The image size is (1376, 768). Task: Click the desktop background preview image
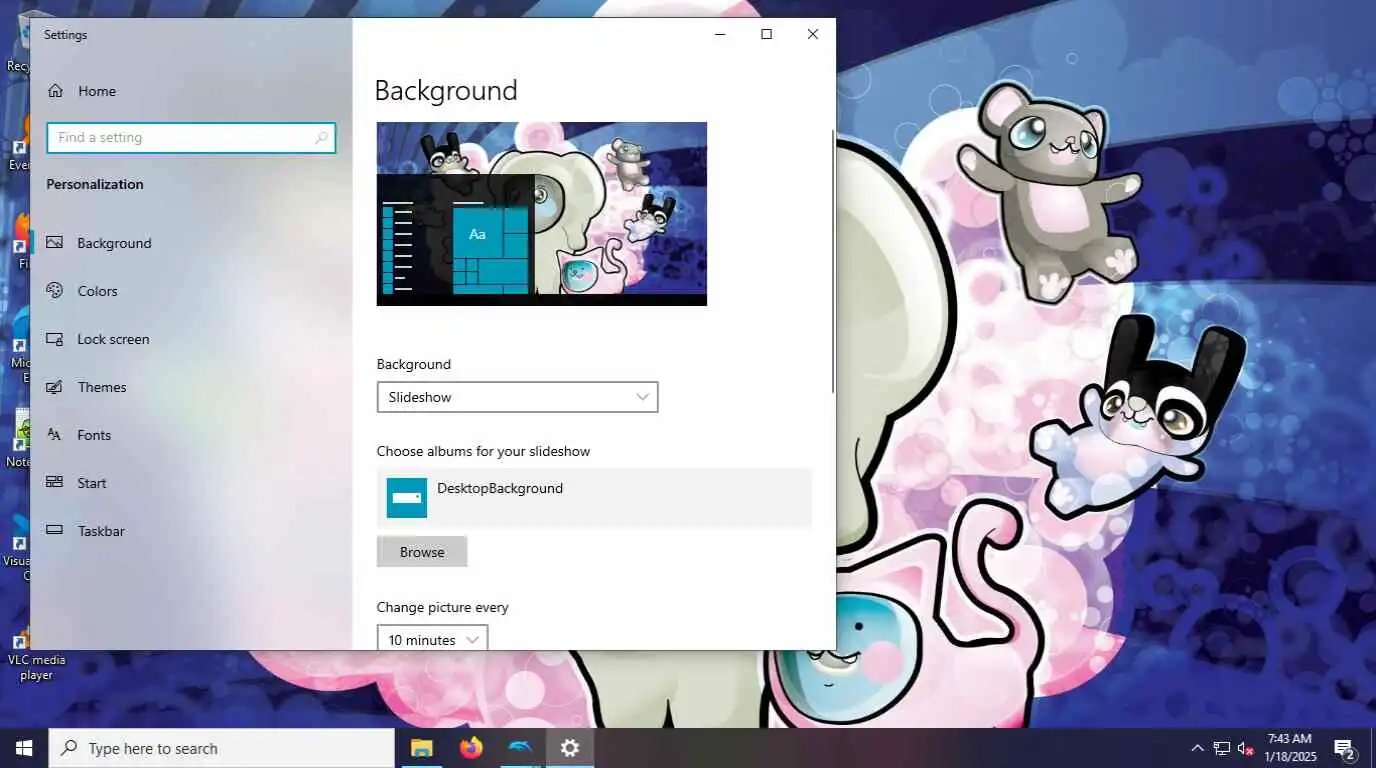542,214
